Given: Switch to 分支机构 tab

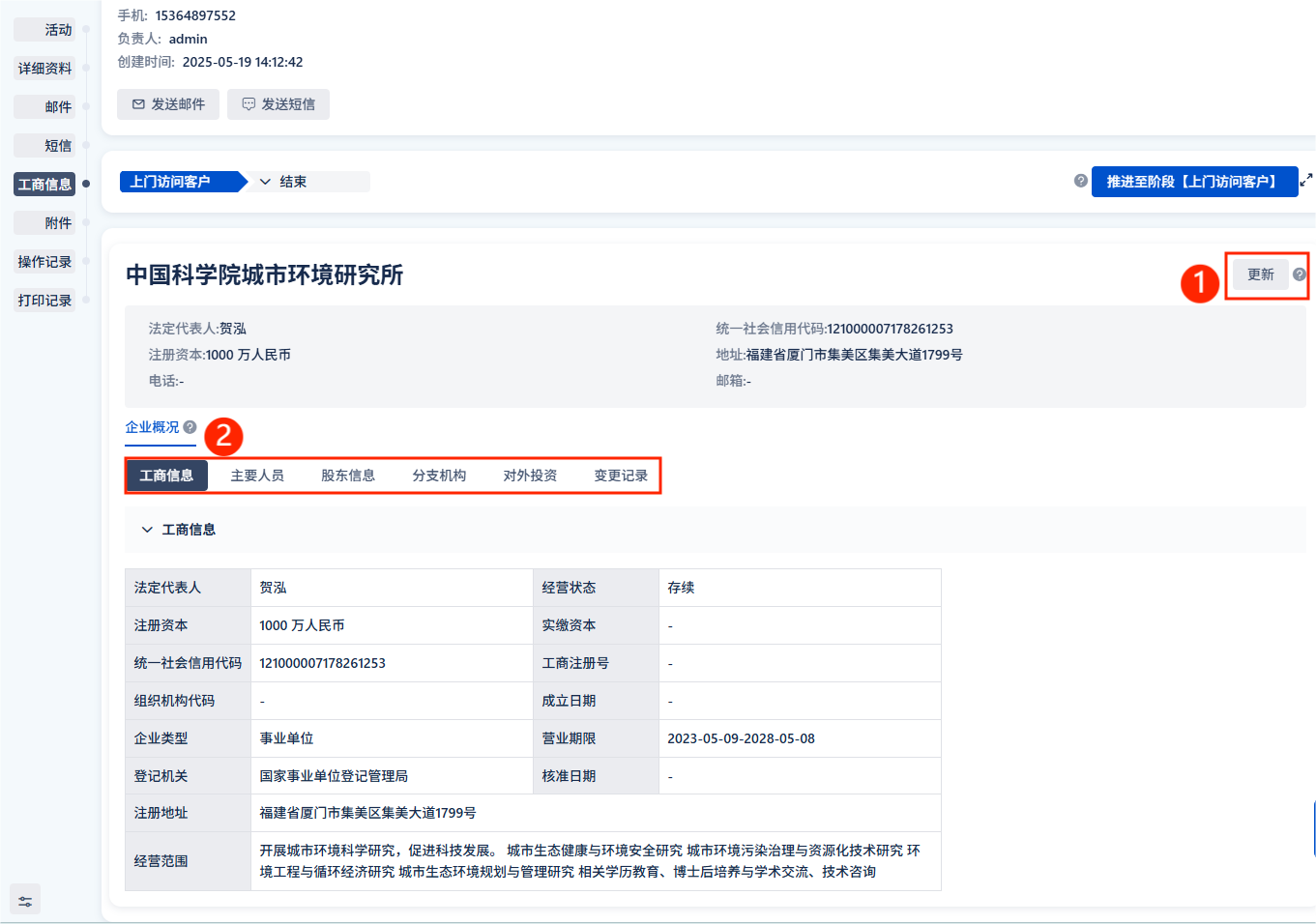Looking at the screenshot, I should point(439,476).
